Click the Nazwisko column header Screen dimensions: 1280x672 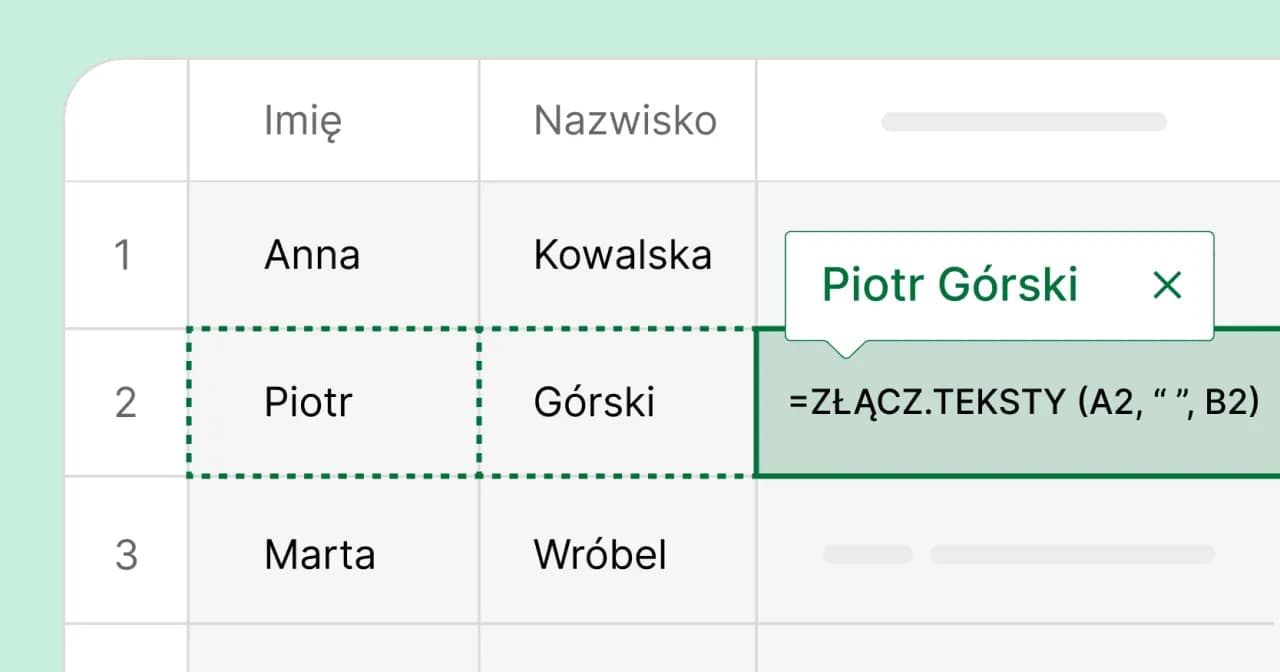click(625, 121)
